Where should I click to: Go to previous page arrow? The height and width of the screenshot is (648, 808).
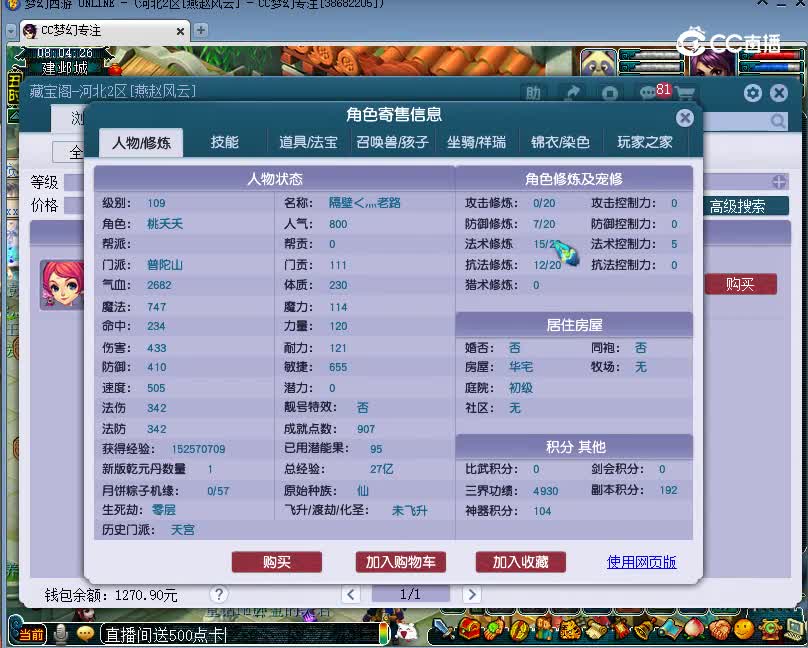[351, 594]
